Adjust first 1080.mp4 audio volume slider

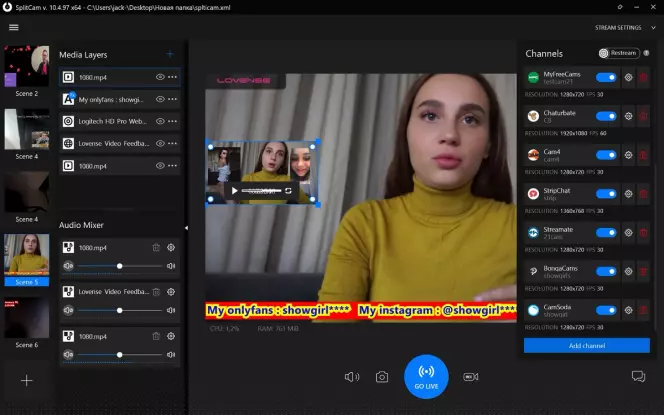click(120, 266)
